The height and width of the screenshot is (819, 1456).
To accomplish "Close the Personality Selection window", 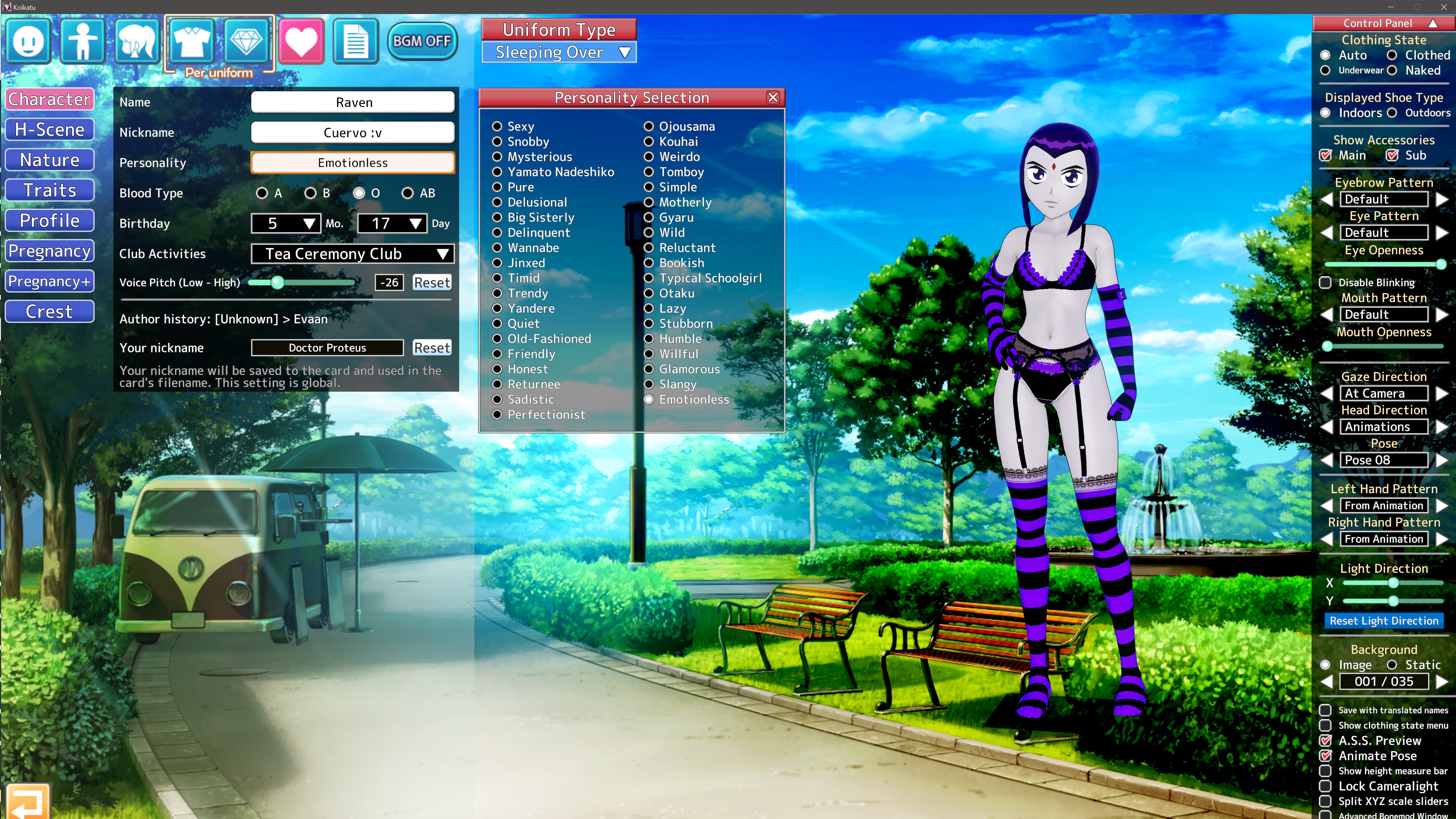I will click(773, 97).
